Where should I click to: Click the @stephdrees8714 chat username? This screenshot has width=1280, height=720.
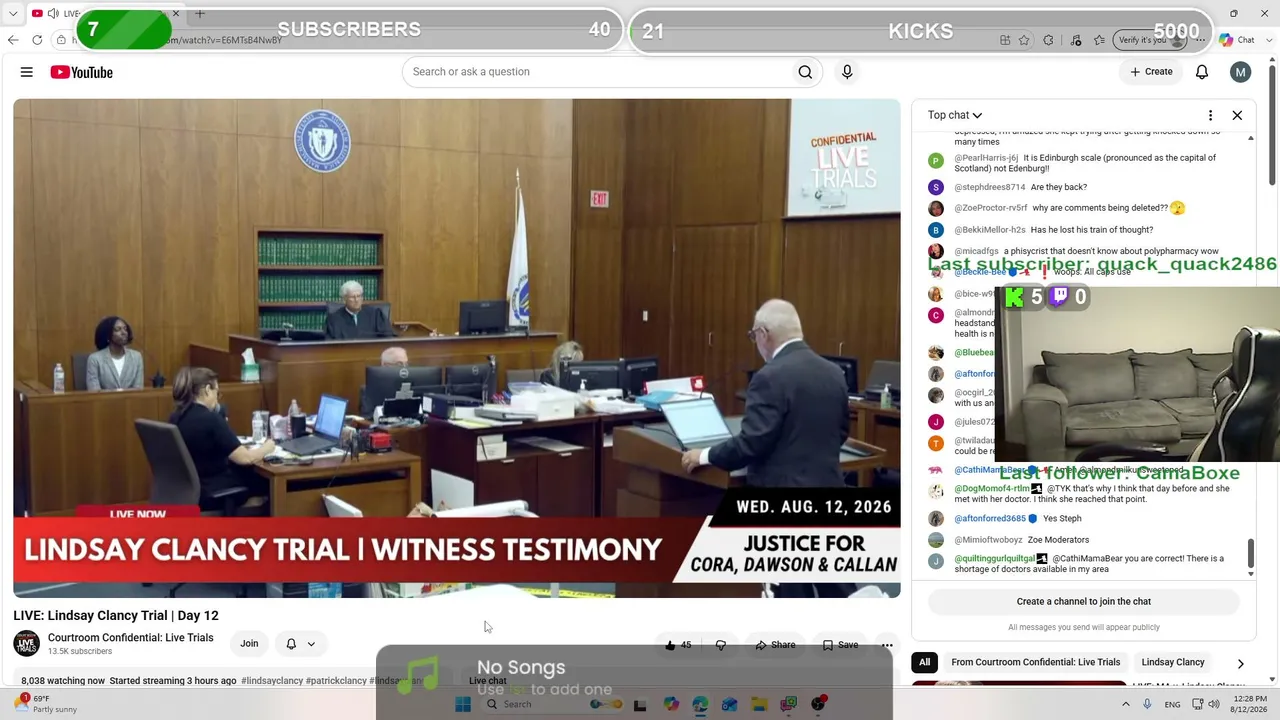click(x=990, y=187)
